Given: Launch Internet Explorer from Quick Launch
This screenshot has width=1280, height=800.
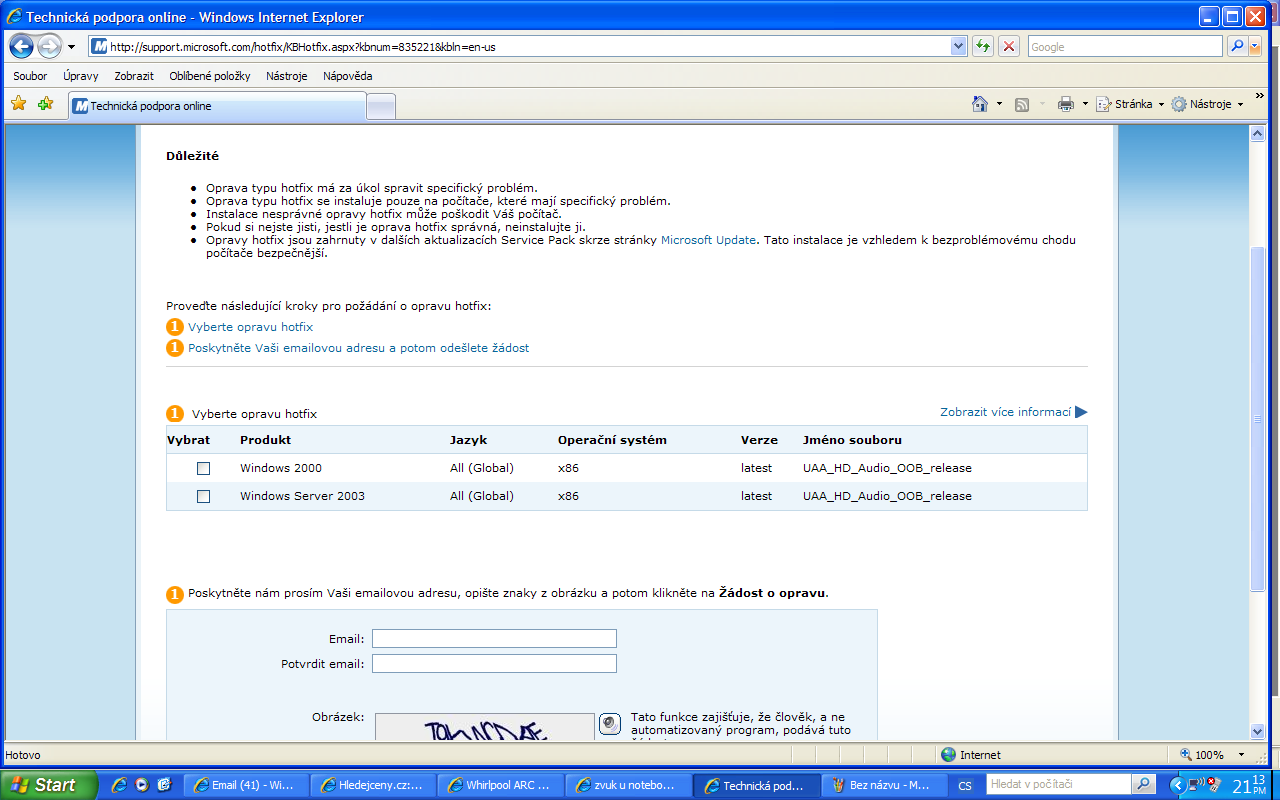Looking at the screenshot, I should (120, 785).
